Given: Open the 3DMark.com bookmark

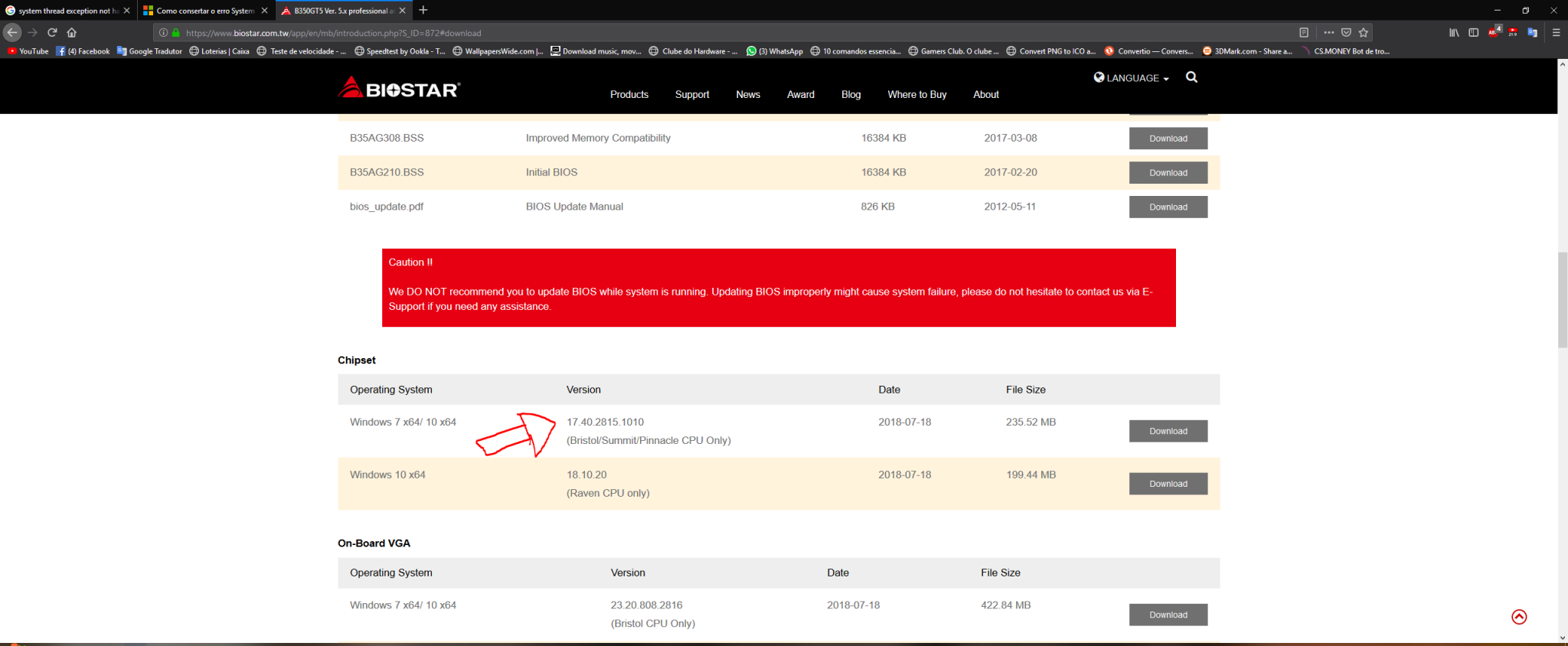Looking at the screenshot, I should tap(1247, 51).
